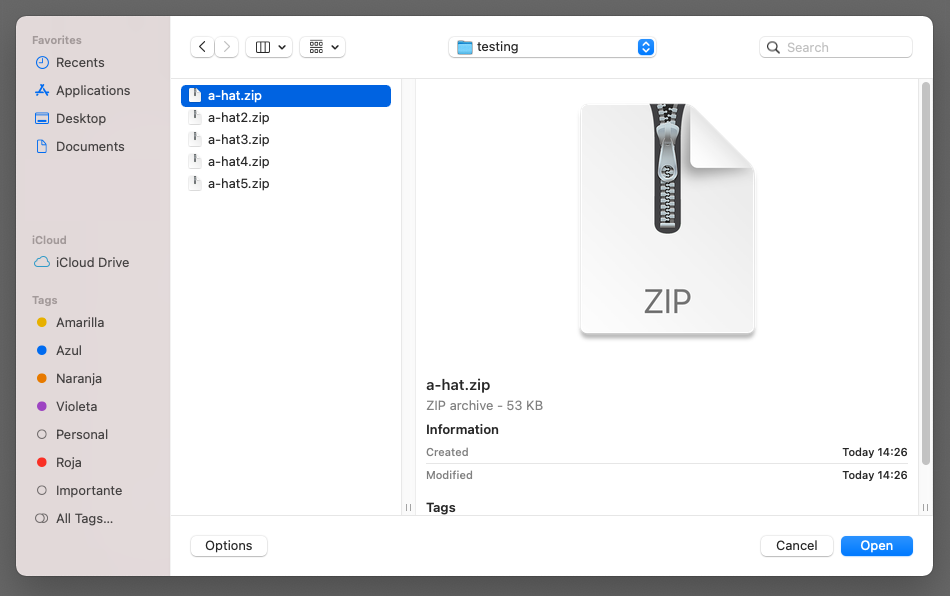Select the a-hat3.zip file
950x596 pixels.
tap(238, 140)
